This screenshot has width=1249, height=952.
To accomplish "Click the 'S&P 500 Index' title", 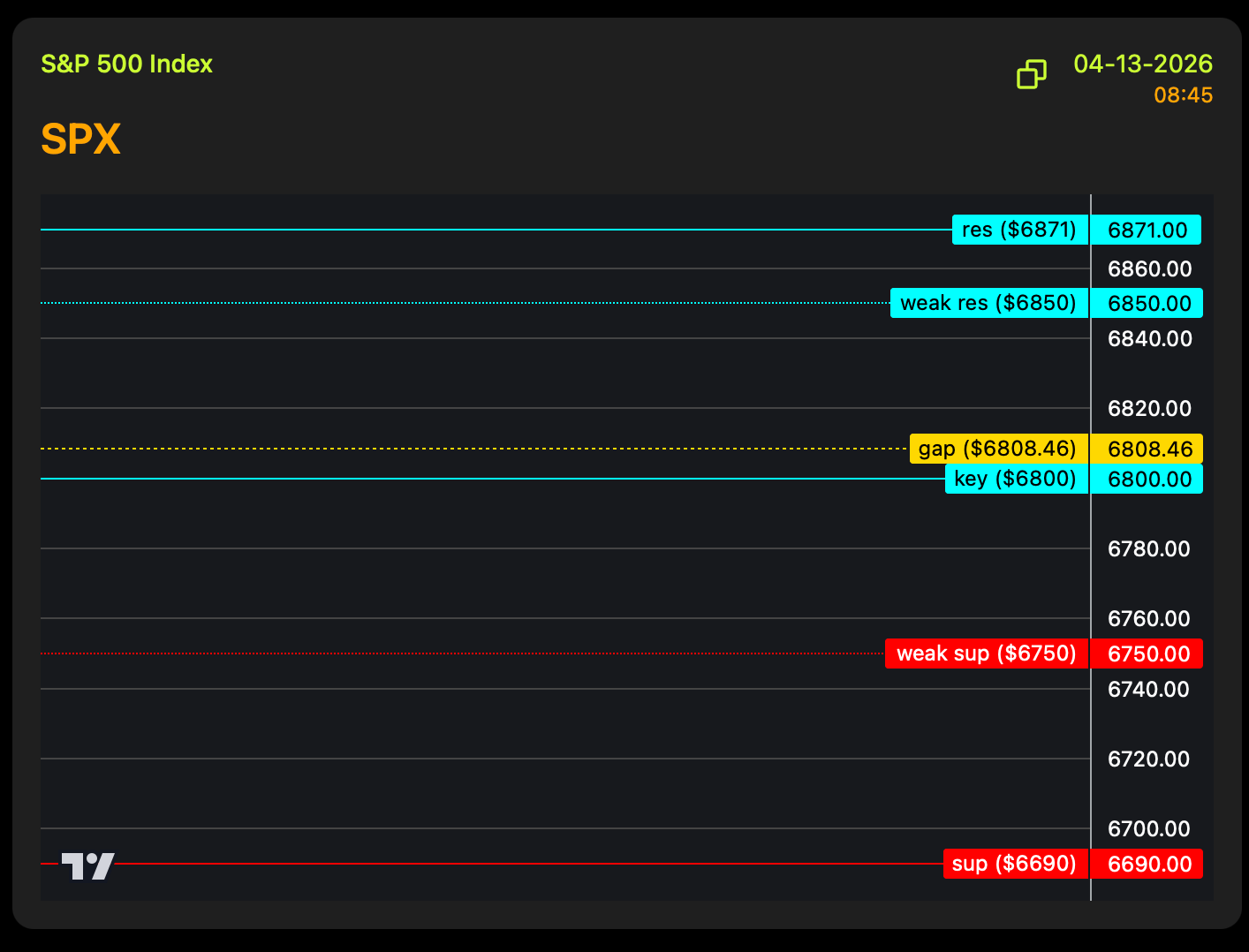I will coord(127,64).
